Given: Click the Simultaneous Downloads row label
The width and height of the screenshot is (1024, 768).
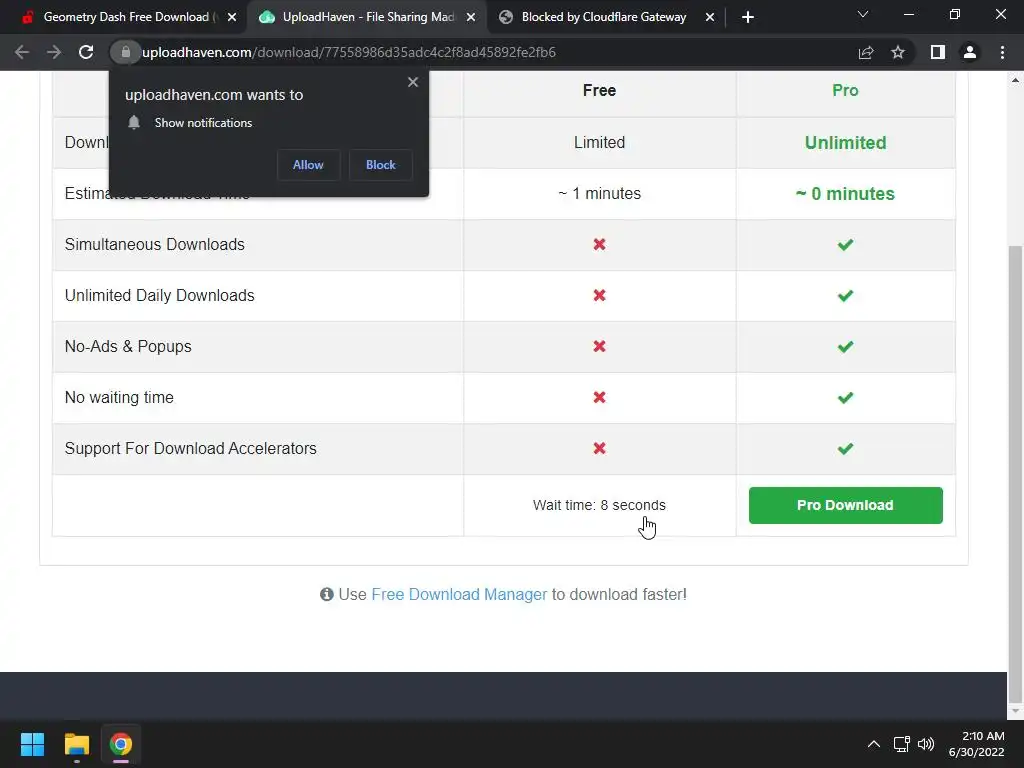Looking at the screenshot, I should 155,244.
